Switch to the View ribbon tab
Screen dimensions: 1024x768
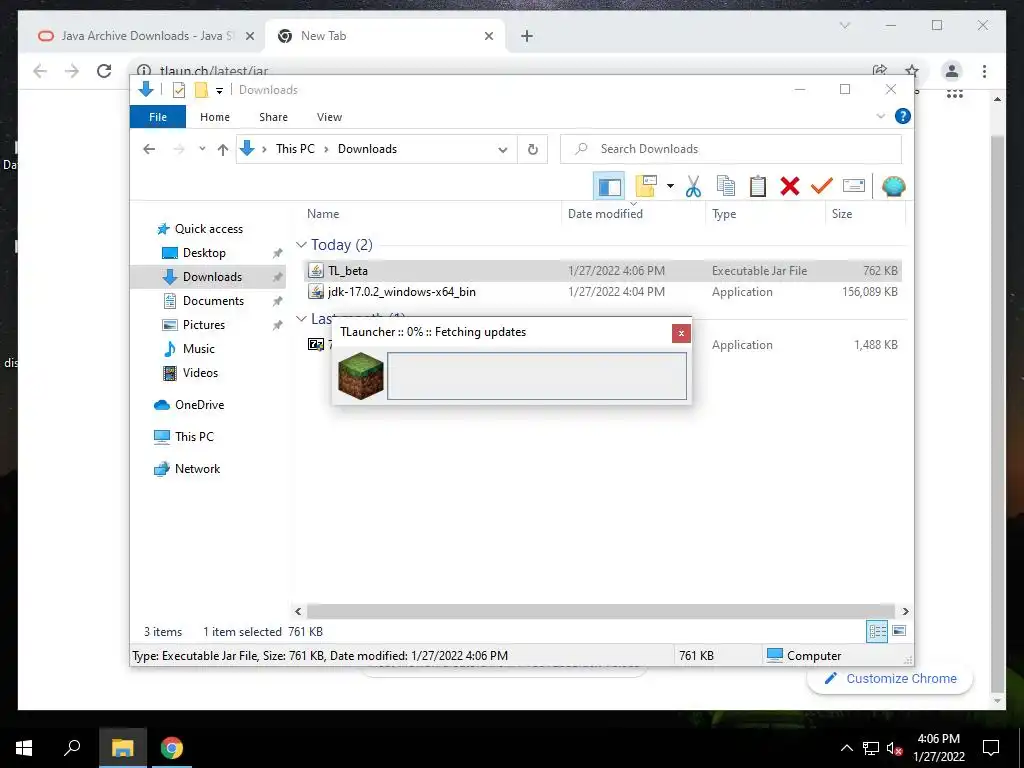(x=329, y=117)
